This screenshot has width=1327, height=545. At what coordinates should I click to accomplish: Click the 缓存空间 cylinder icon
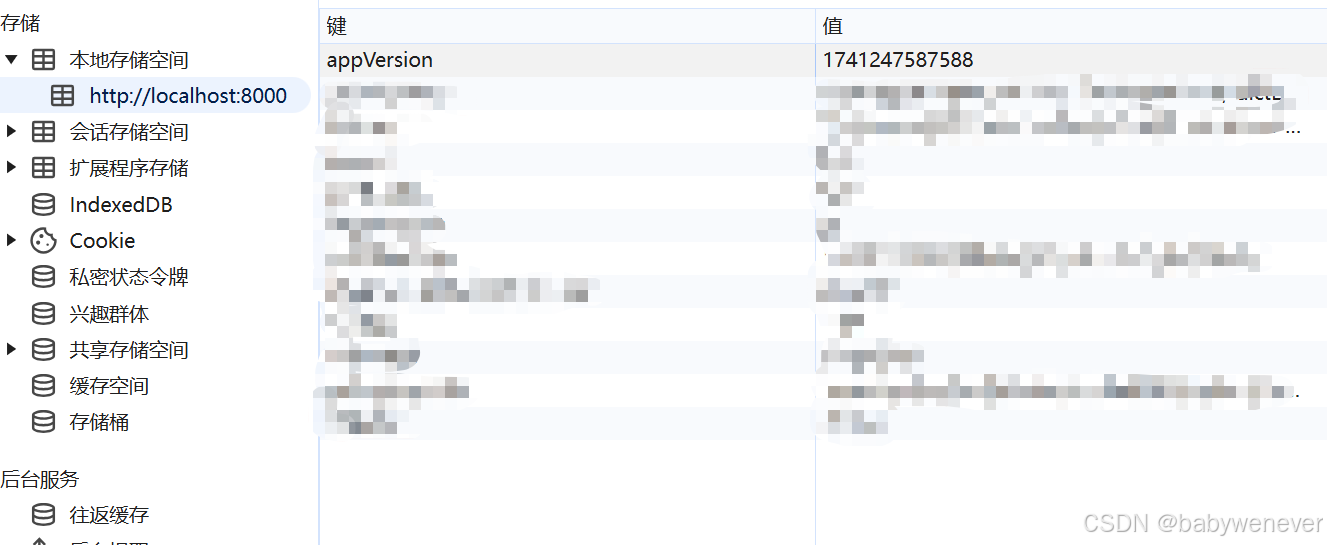pos(43,386)
